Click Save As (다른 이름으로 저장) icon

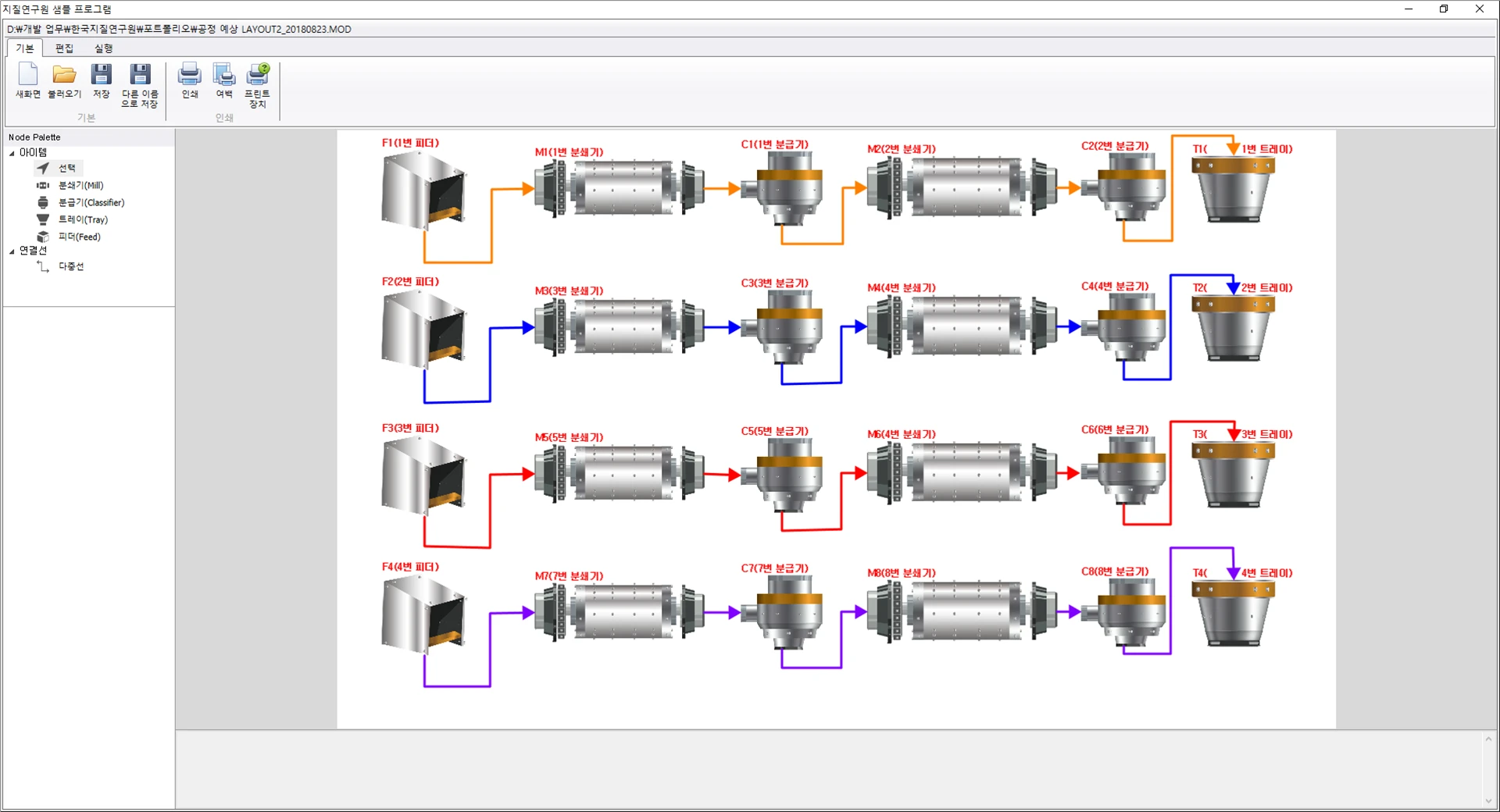click(140, 74)
